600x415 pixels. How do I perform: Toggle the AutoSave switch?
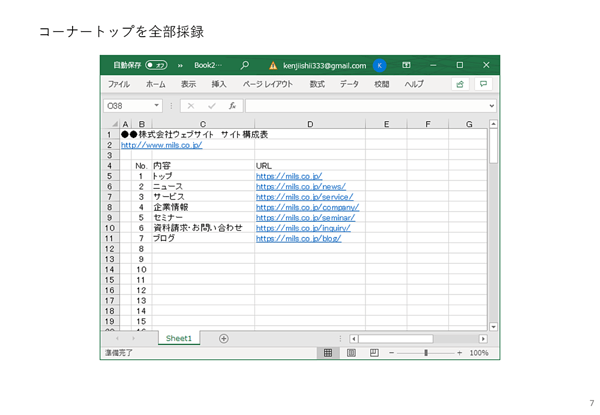(156, 65)
